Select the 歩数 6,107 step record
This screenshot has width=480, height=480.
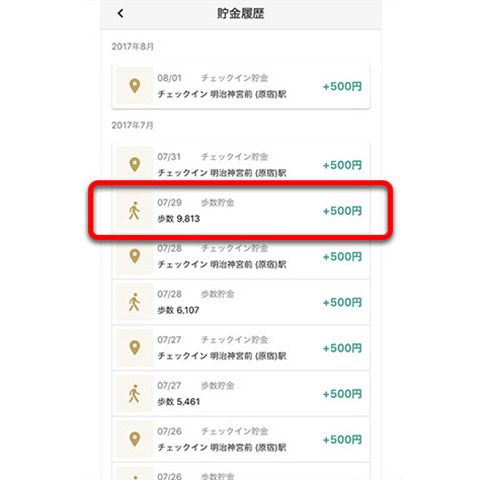click(241, 302)
